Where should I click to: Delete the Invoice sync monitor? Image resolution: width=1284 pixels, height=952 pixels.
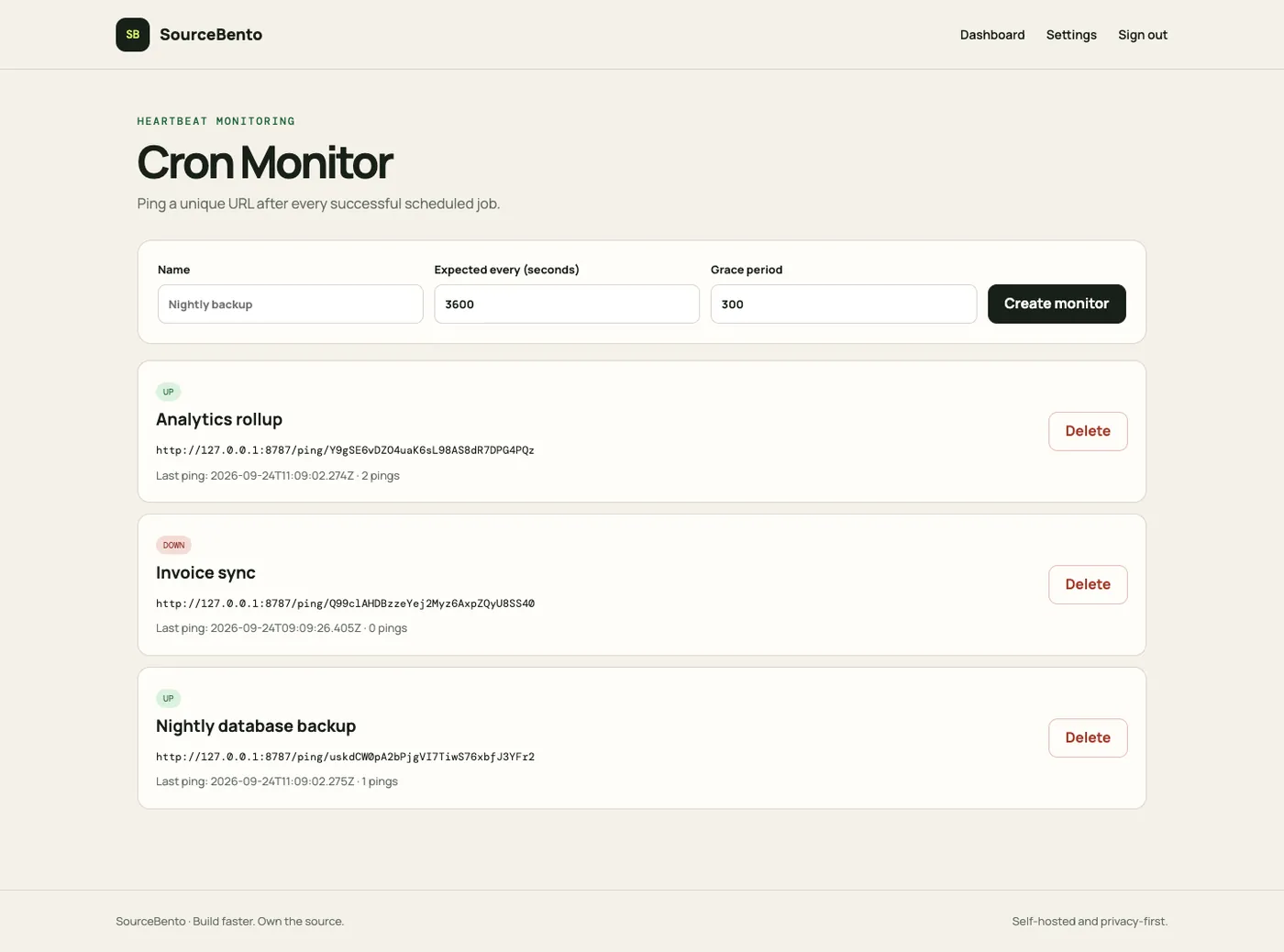point(1088,584)
